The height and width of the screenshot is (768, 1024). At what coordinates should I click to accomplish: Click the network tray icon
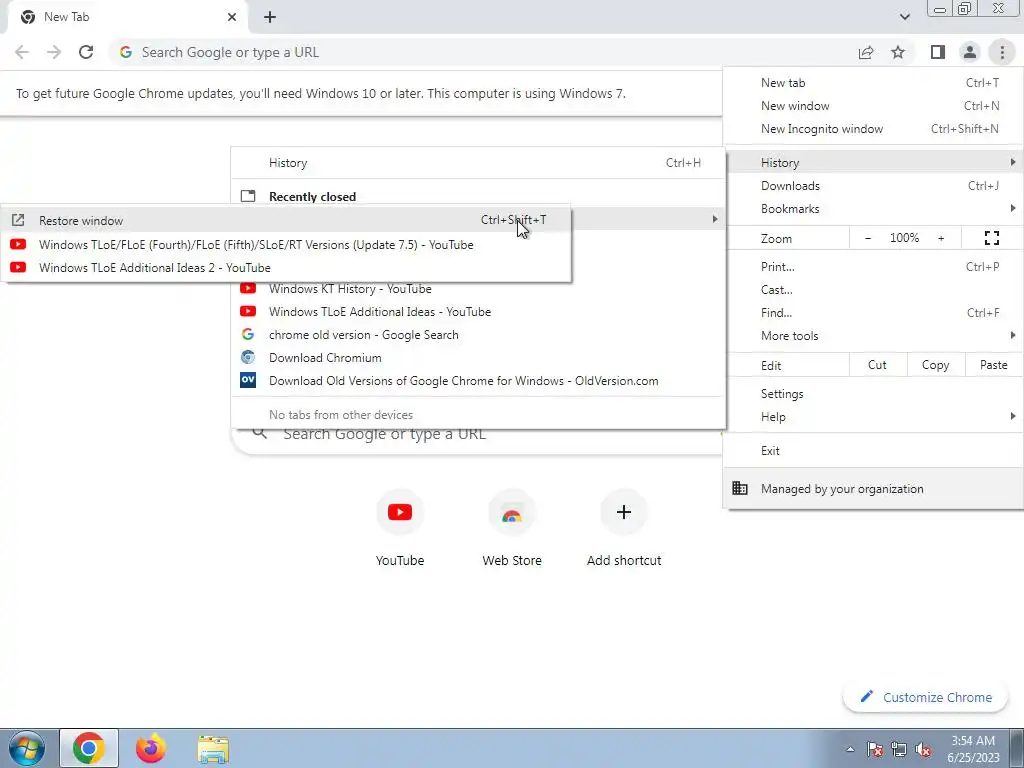899,749
